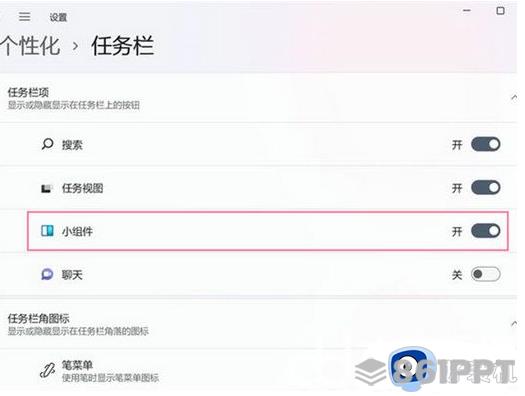Screen dimensions: 525x396
Task: Click the 设置 window title
Action: pyautogui.click(x=58, y=17)
